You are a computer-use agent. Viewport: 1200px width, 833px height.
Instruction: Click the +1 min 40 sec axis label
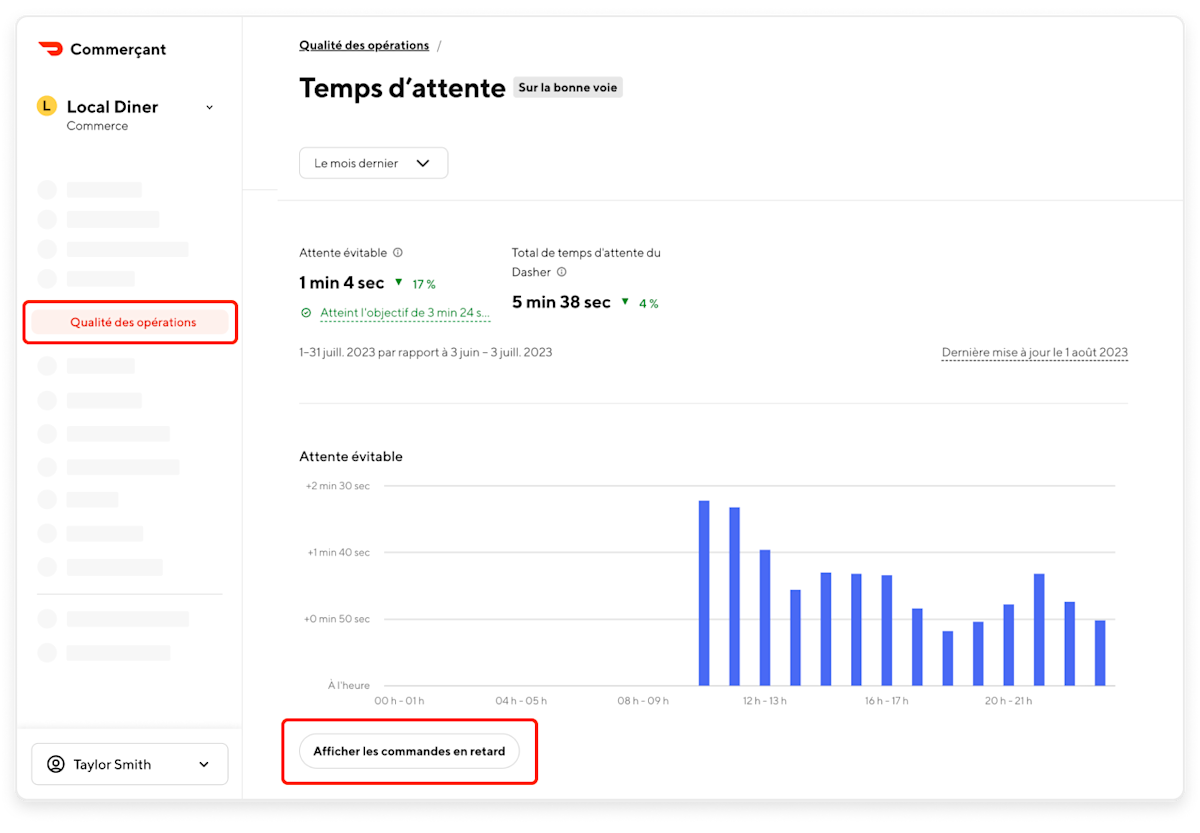point(338,552)
